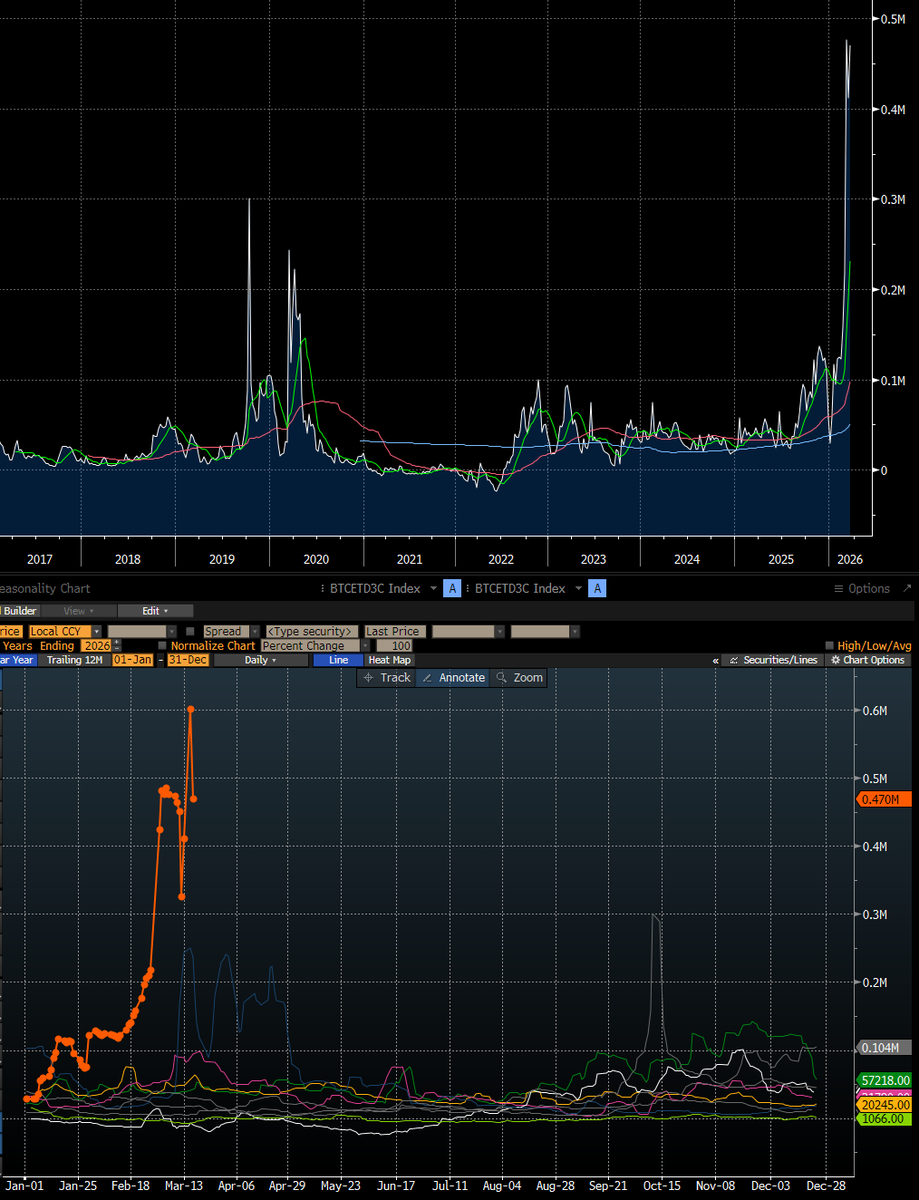Click the gray 0.104M value label
The height and width of the screenshot is (1200, 919).
[885, 1047]
